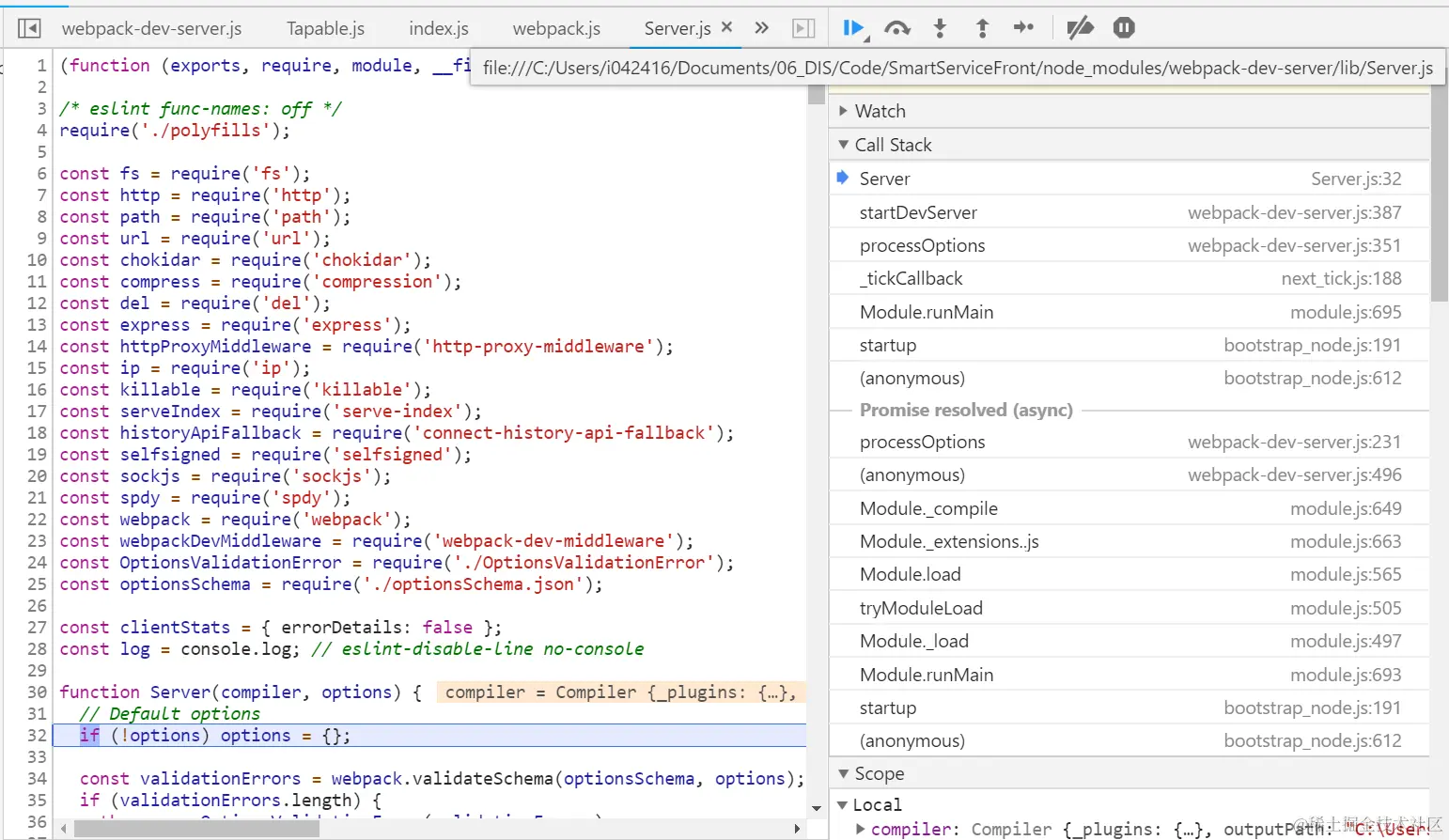Open the module.js:565 source link
The height and width of the screenshot is (840, 1449).
coord(1346,574)
